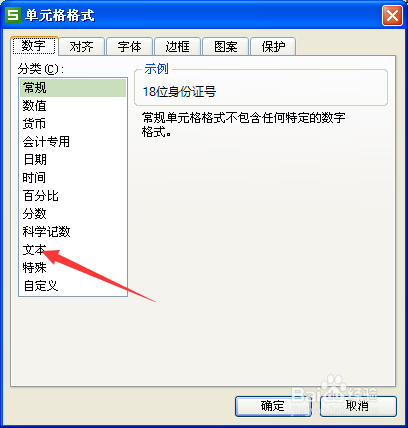
Task: Go to the 保护 tab
Action: (x=273, y=47)
